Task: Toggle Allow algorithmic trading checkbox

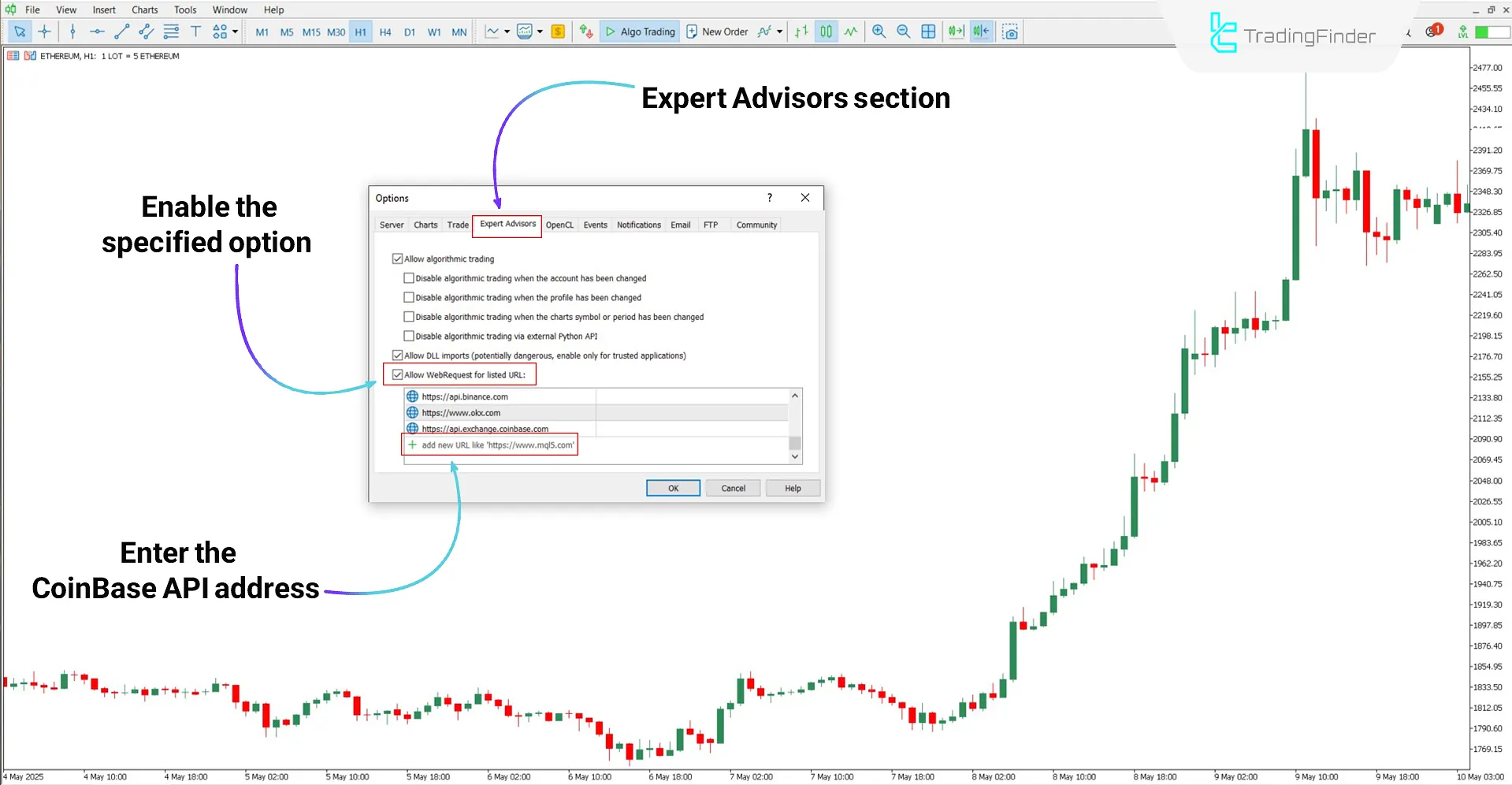Action: click(x=397, y=259)
